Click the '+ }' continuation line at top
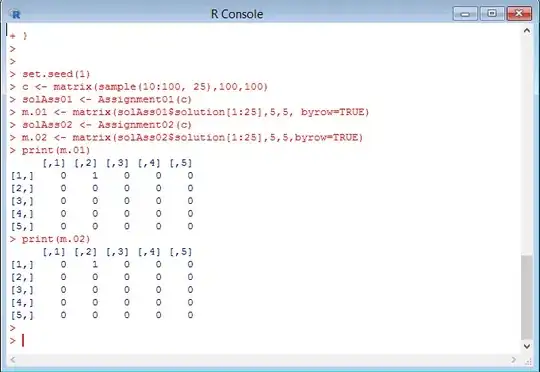This screenshot has height=372, width=540. click(x=19, y=36)
